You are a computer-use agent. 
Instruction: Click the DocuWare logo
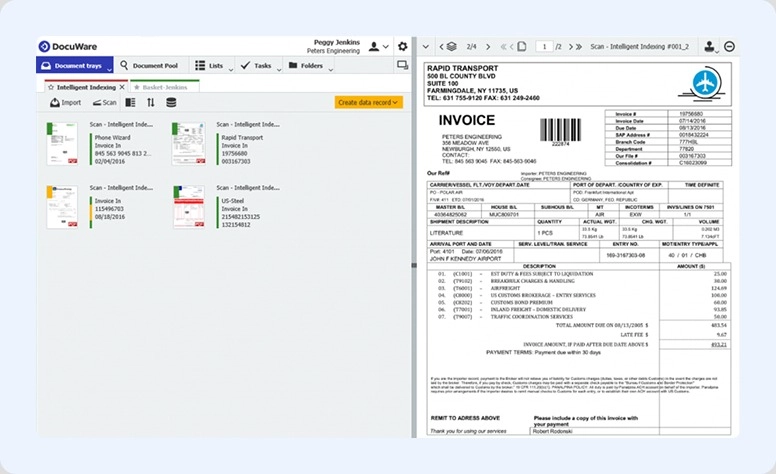coord(68,47)
